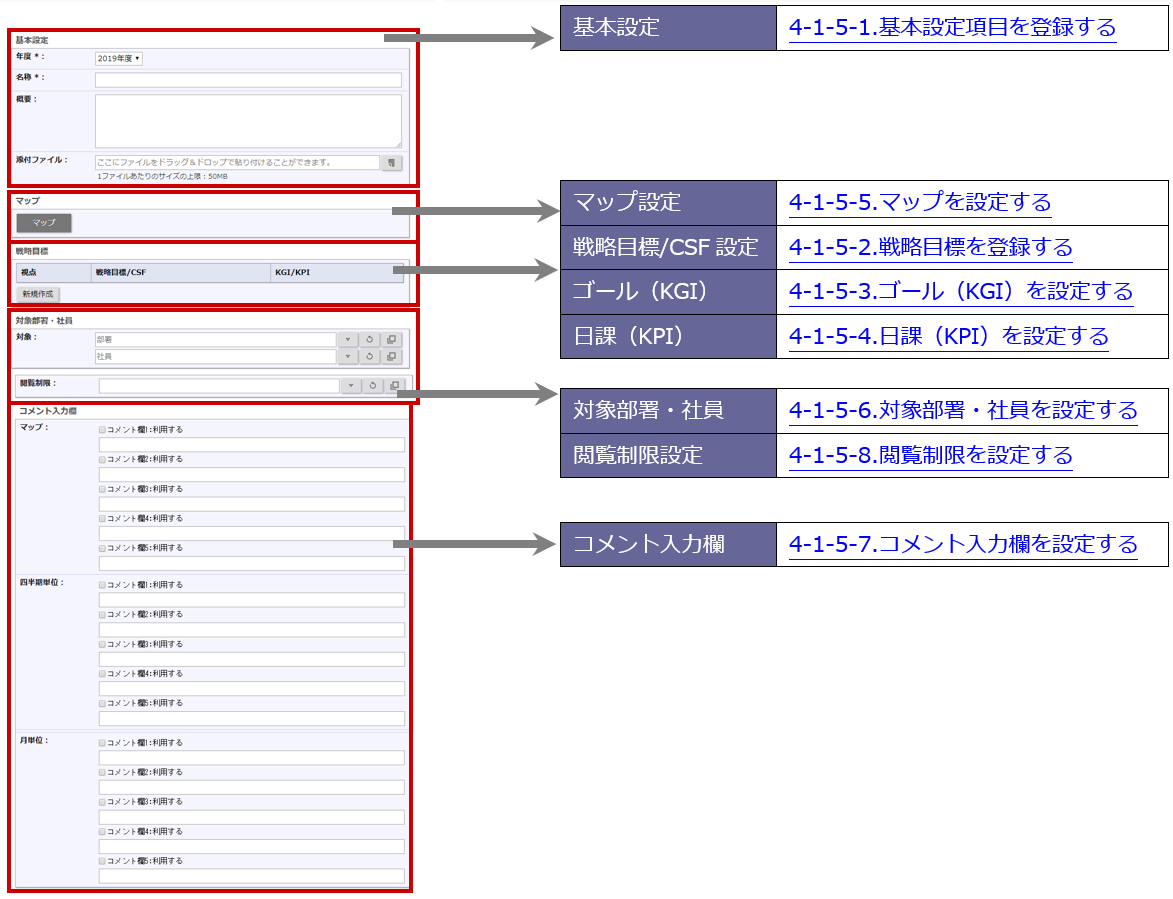Enable マップ コメント欄5 checkbox

(x=102, y=548)
